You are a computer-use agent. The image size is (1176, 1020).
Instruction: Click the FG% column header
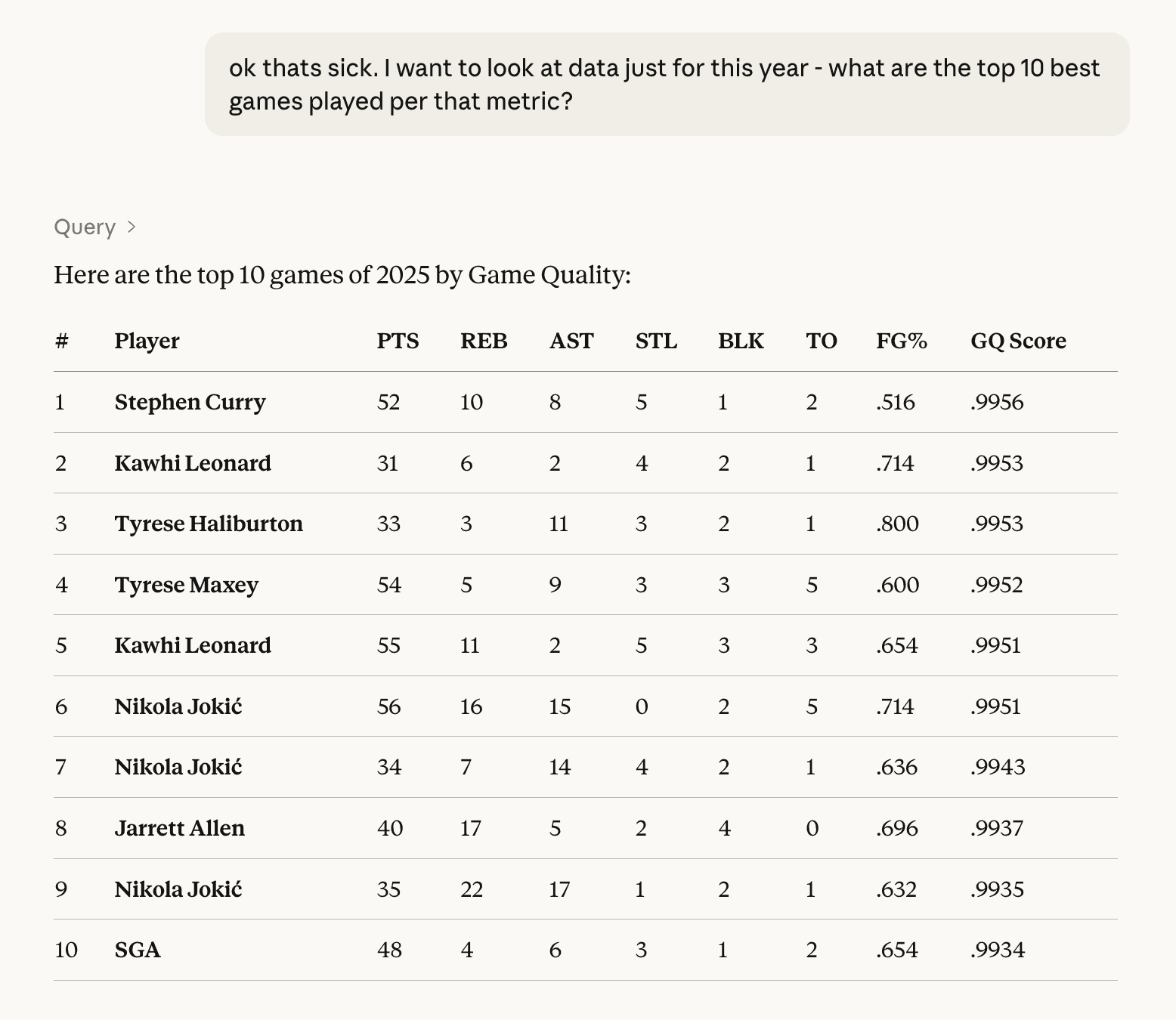point(902,341)
